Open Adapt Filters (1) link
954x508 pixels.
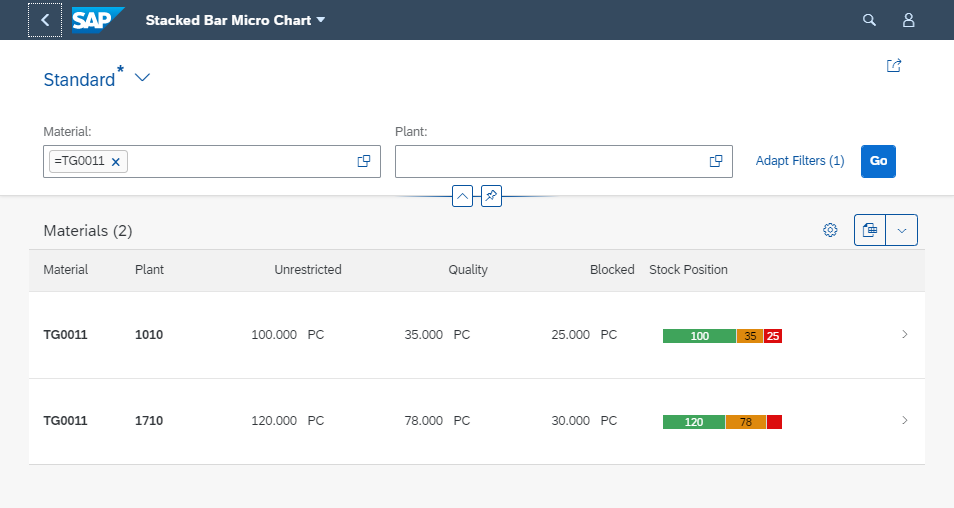[x=800, y=161]
